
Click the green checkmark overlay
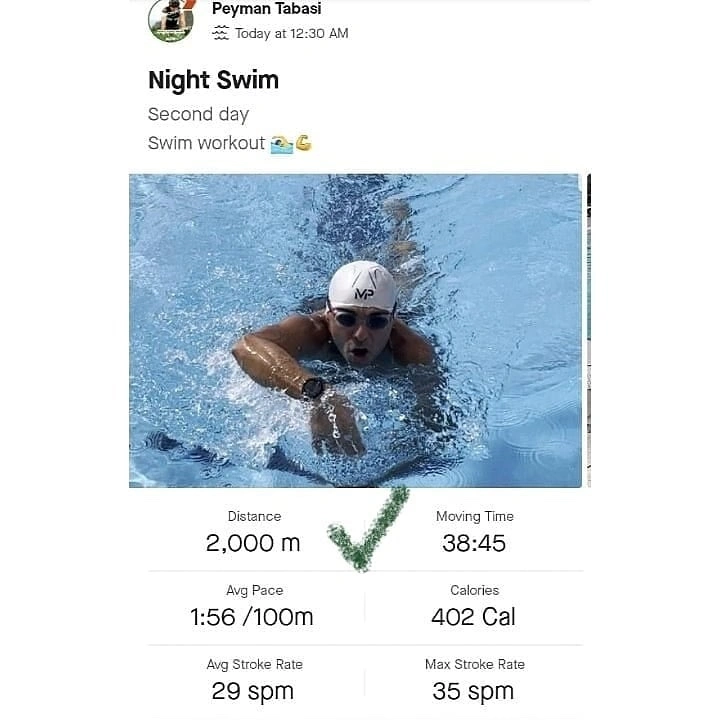368,529
